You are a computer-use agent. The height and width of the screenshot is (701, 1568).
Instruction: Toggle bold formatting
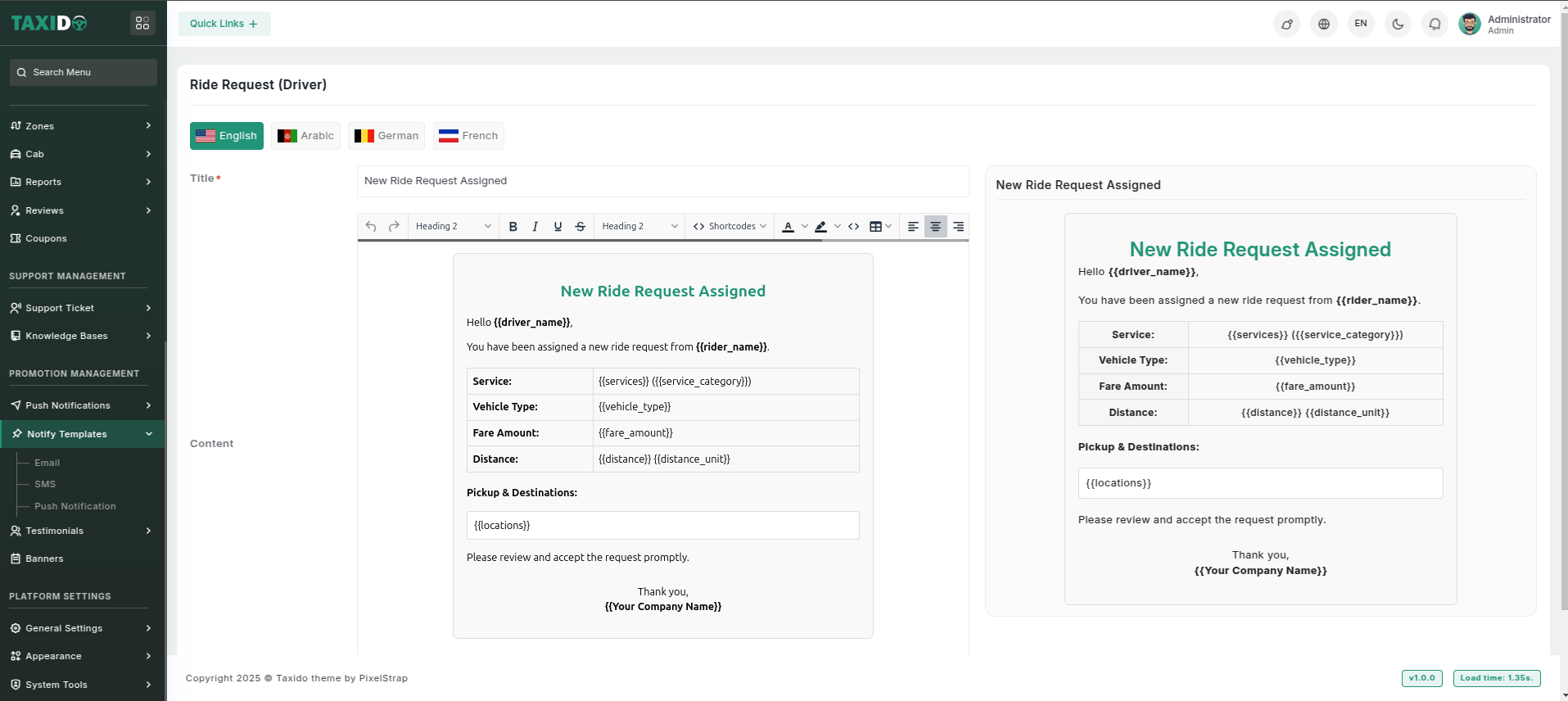tap(513, 227)
